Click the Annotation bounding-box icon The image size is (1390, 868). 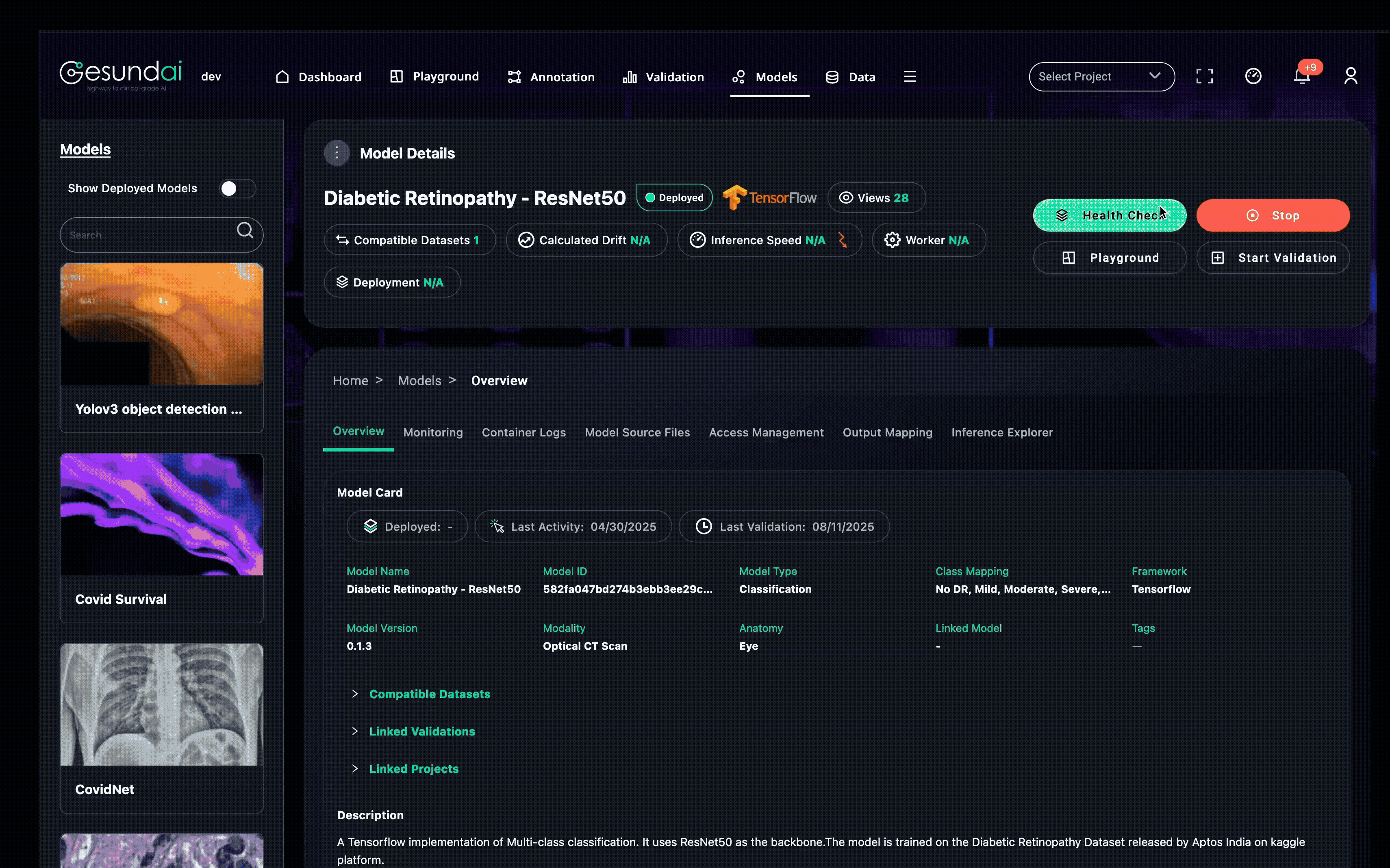pos(514,77)
